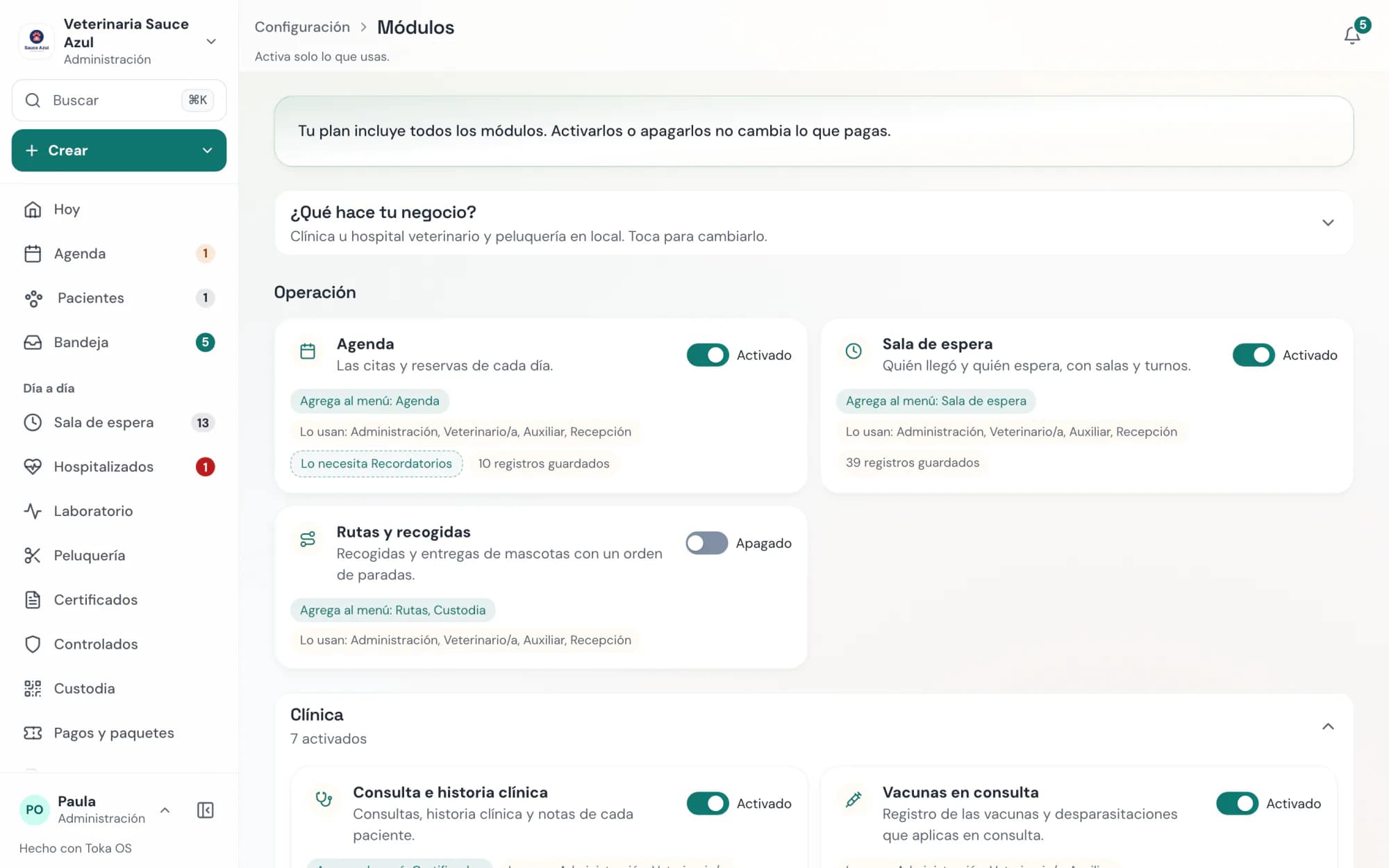Expand Paula's user menu chevron
The image size is (1389, 868).
(x=165, y=810)
